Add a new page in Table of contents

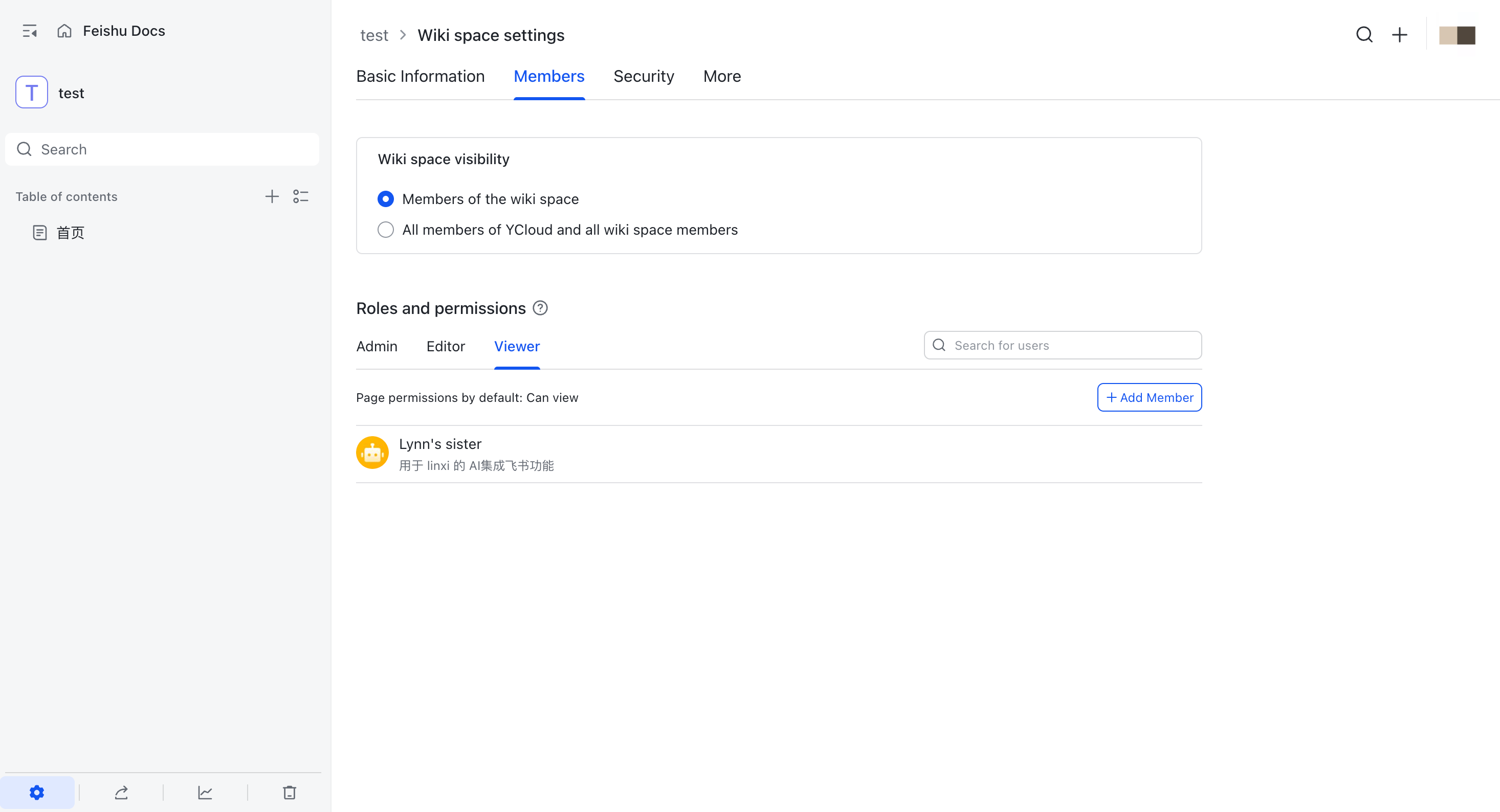[x=272, y=197]
